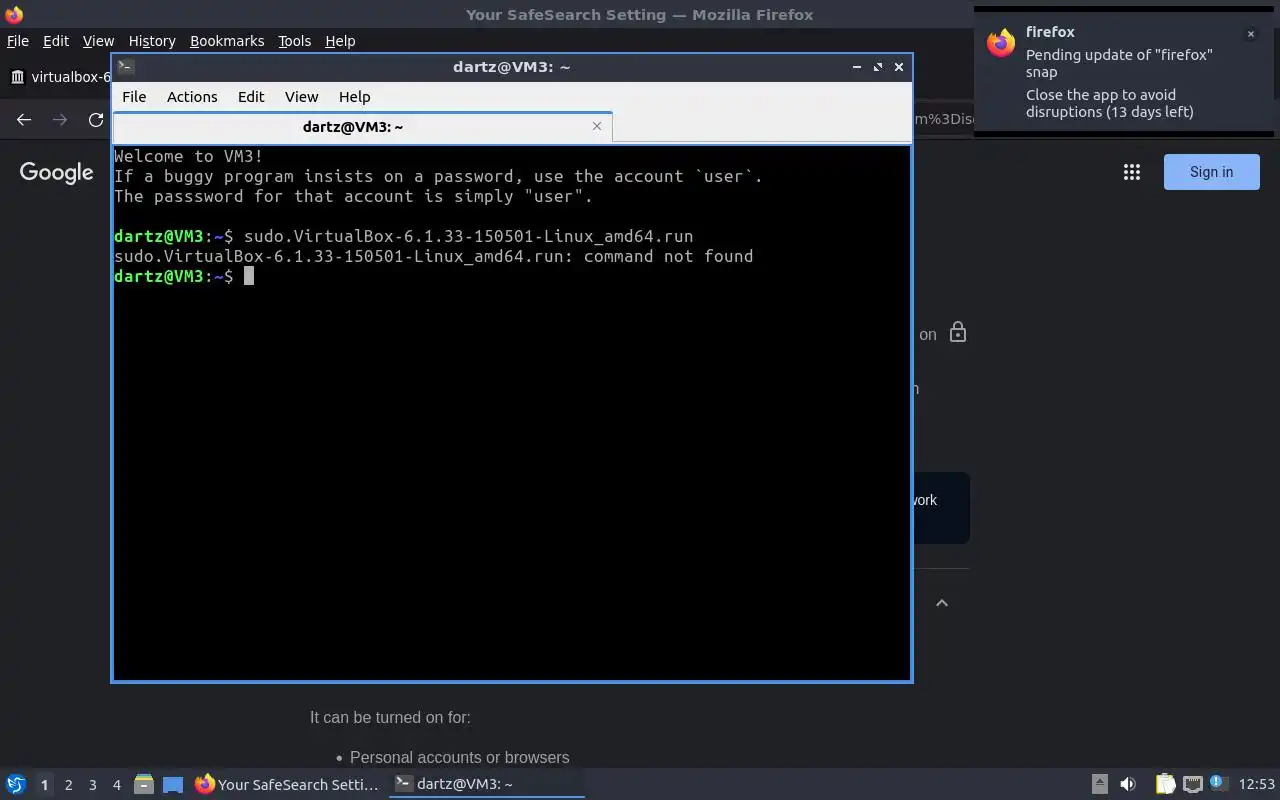This screenshot has width=1280, height=800.
Task: Switch to workspace 1
Action: pyautogui.click(x=44, y=785)
